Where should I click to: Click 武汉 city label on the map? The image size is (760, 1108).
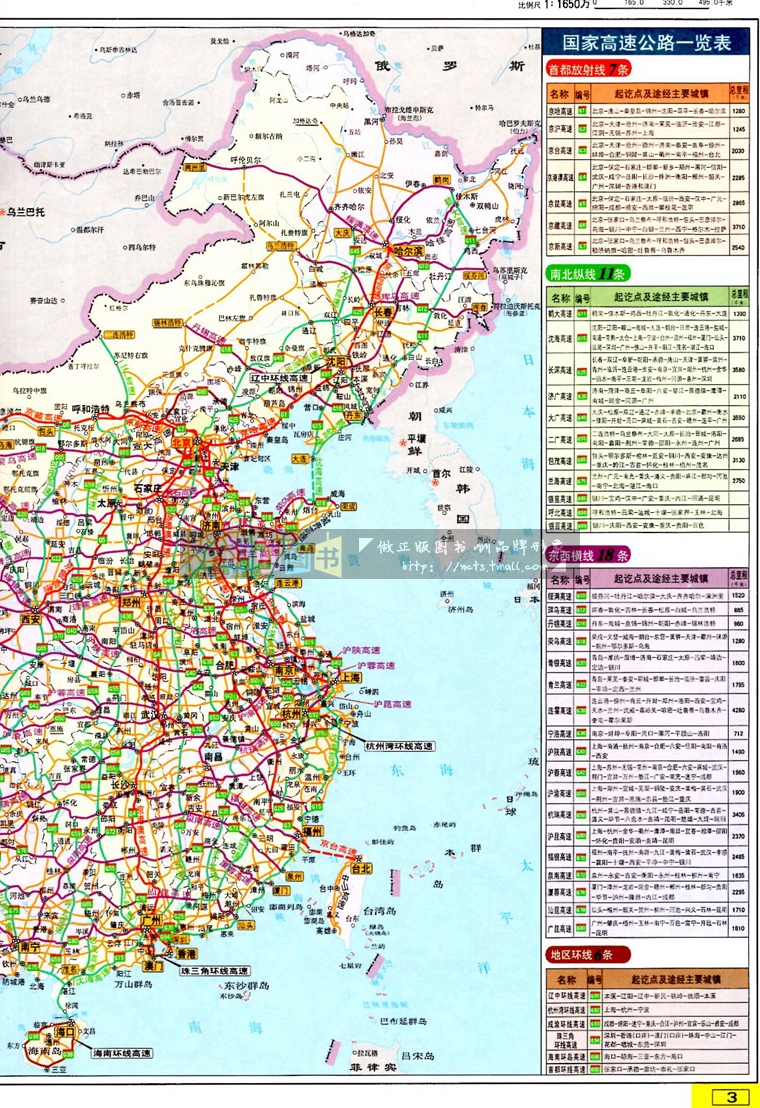point(150,715)
